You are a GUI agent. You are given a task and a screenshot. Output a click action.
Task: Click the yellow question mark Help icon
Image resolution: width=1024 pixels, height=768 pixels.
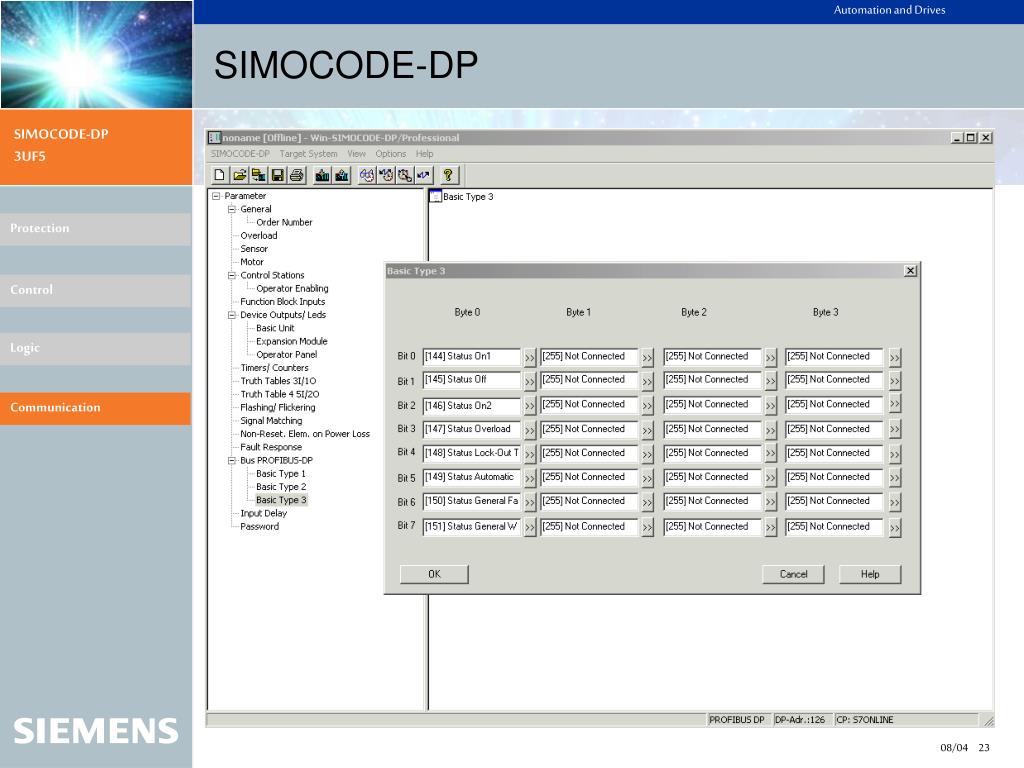point(448,175)
